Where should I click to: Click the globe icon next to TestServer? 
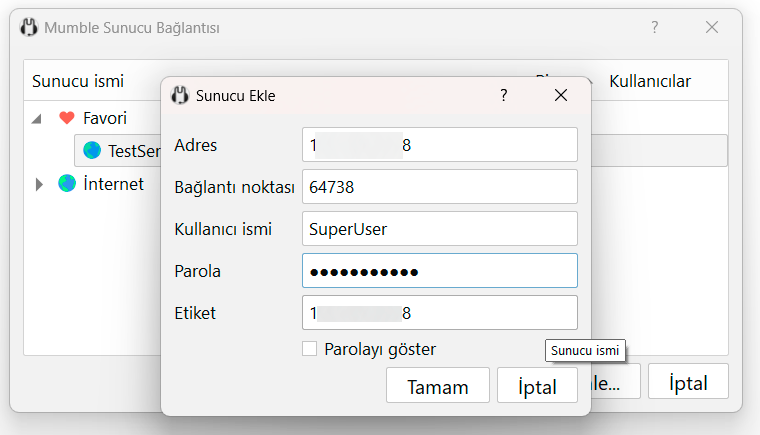tap(92, 151)
